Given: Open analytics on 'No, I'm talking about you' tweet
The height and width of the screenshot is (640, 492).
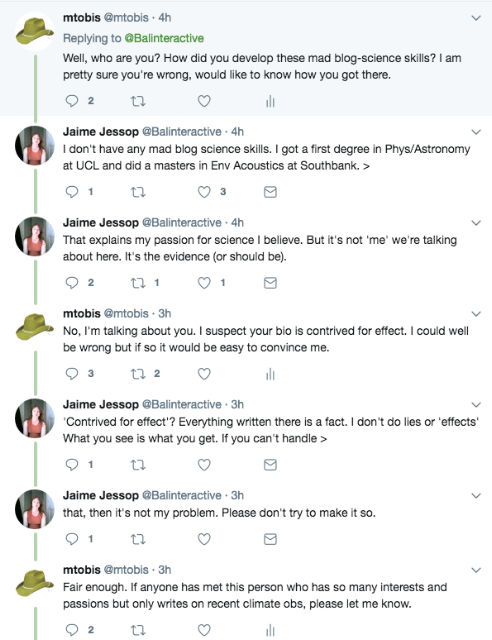Looking at the screenshot, I should click(x=270, y=374).
